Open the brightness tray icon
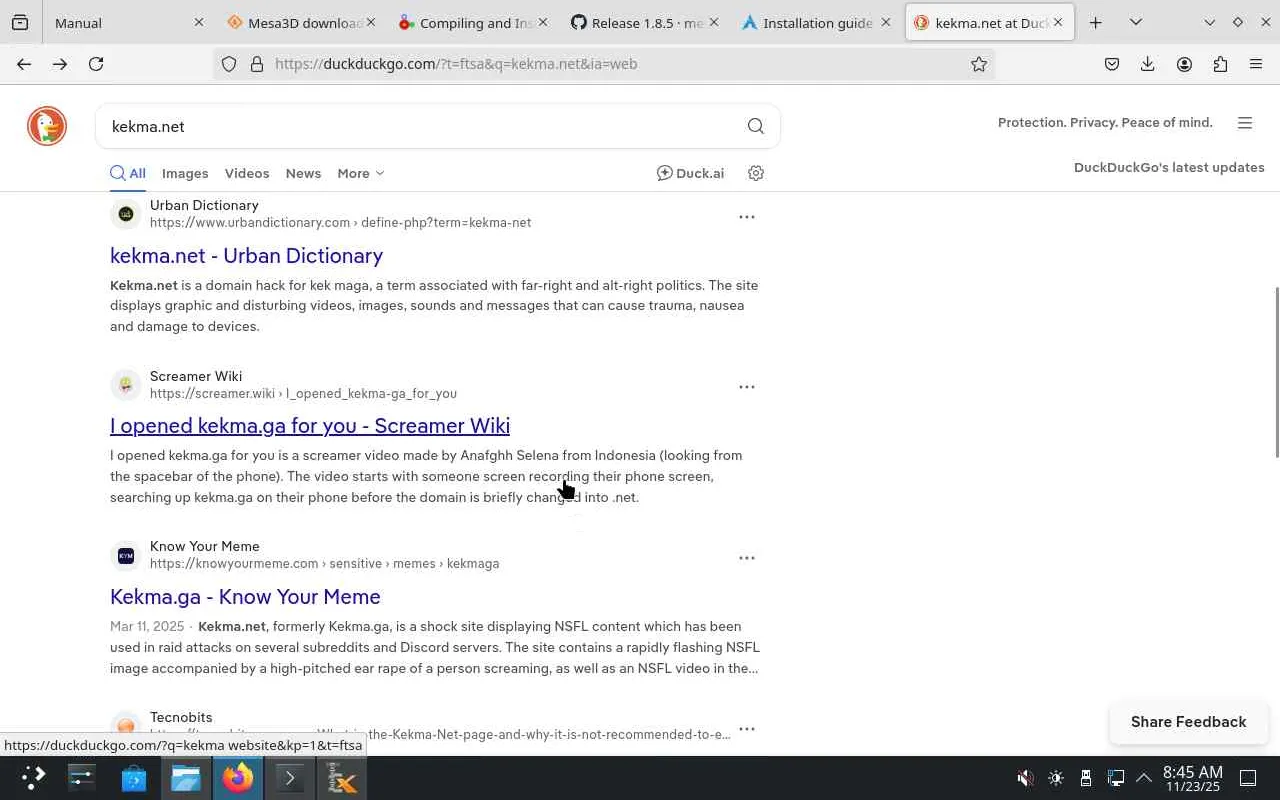This screenshot has height=800, width=1280. 1056,778
